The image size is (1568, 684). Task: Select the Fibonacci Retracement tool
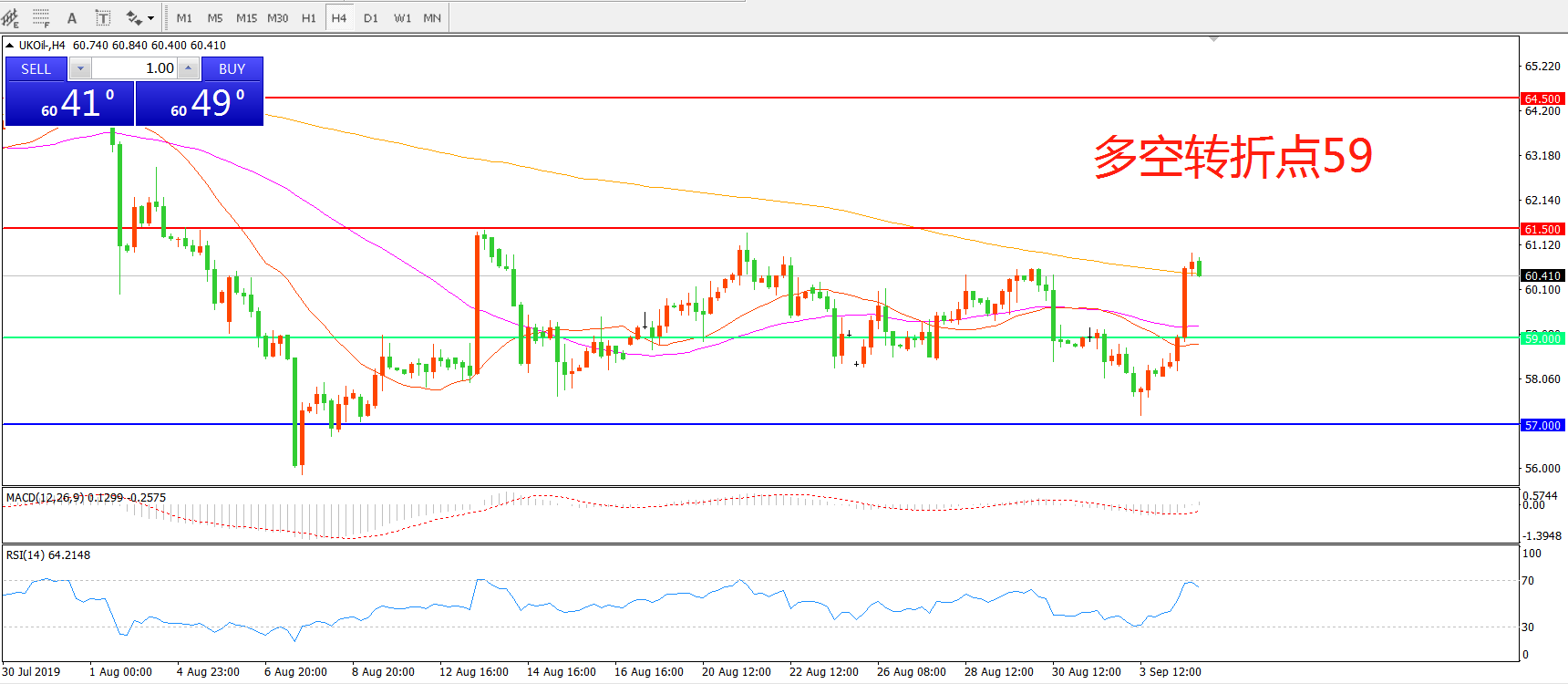[41, 17]
